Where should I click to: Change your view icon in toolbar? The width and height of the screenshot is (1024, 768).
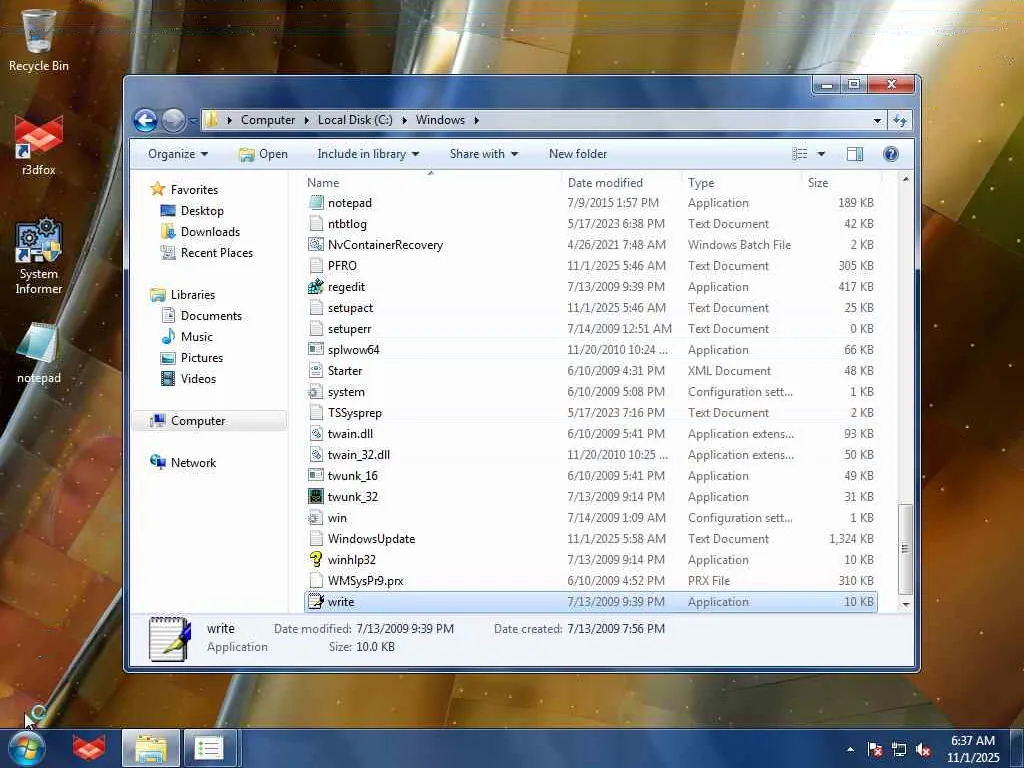click(x=800, y=154)
